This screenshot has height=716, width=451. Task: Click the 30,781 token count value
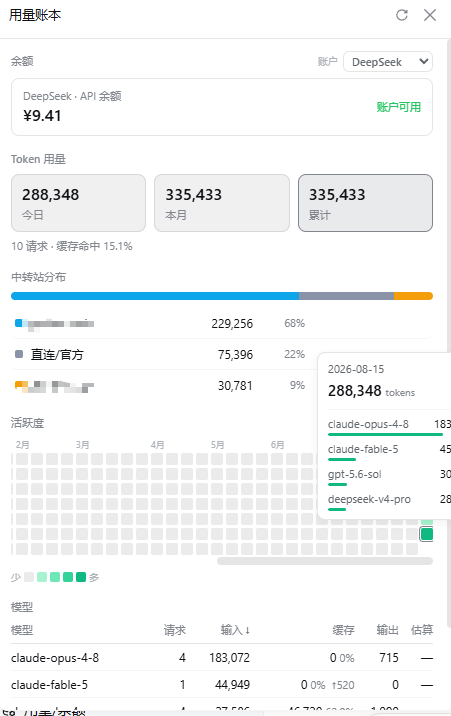tap(235, 386)
